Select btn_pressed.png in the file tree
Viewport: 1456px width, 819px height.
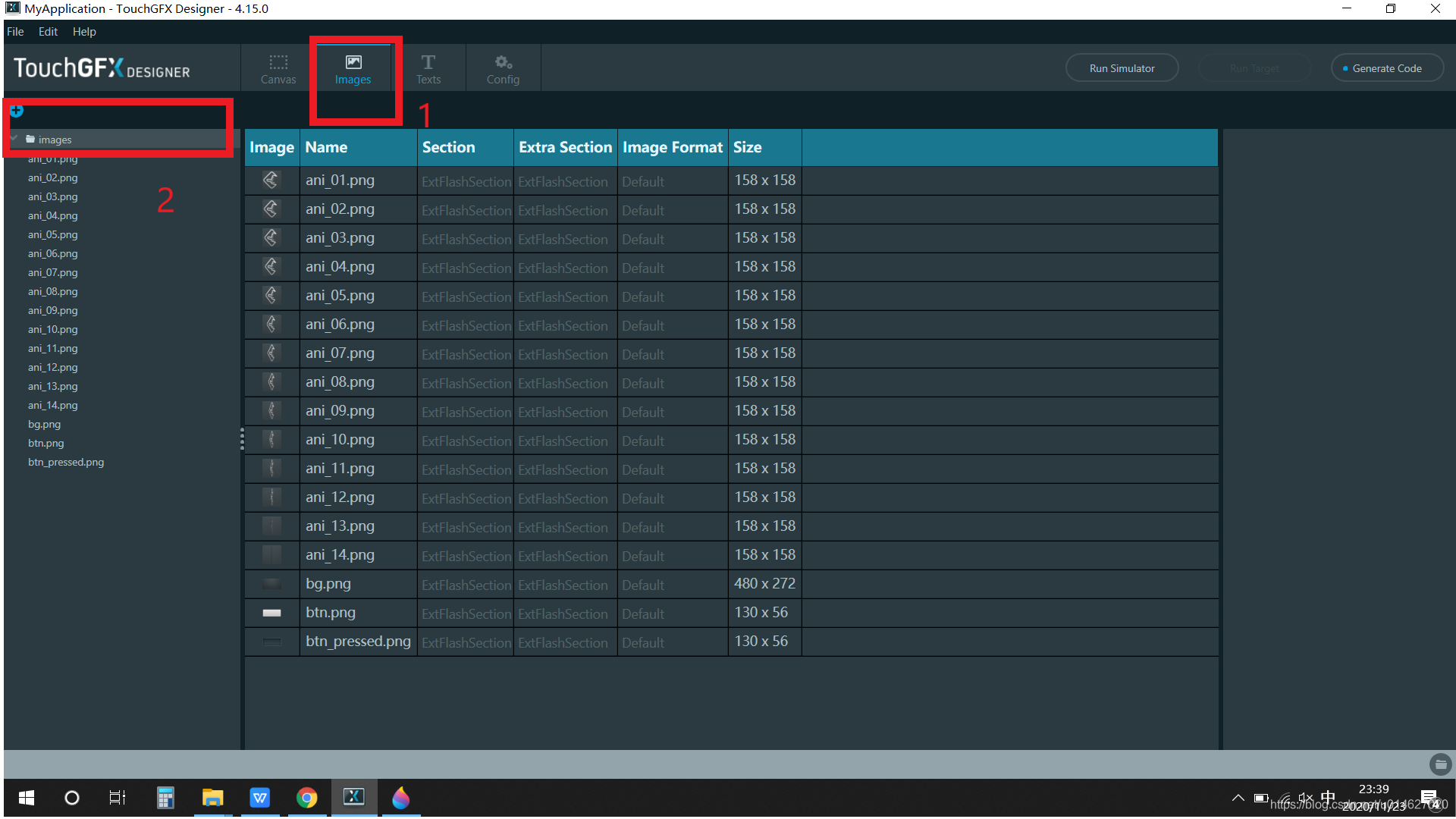(x=66, y=462)
